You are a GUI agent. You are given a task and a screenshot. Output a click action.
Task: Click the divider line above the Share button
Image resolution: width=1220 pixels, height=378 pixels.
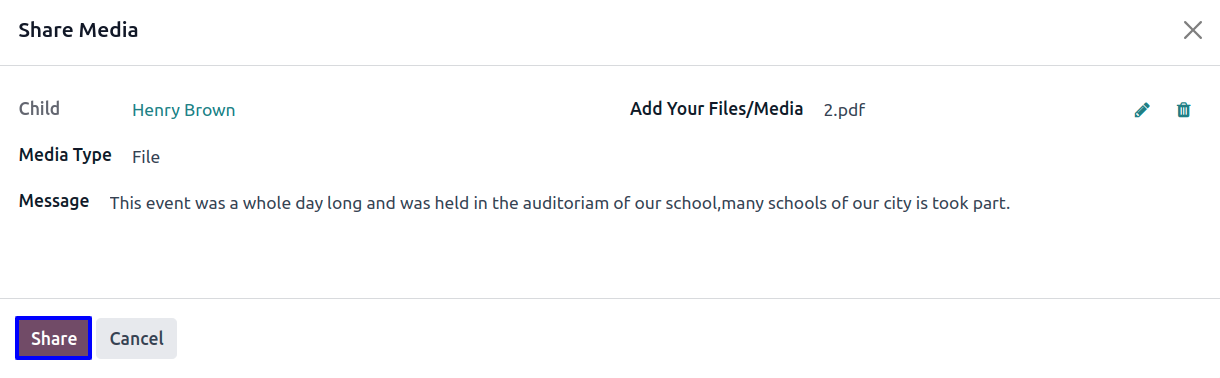tap(610, 298)
